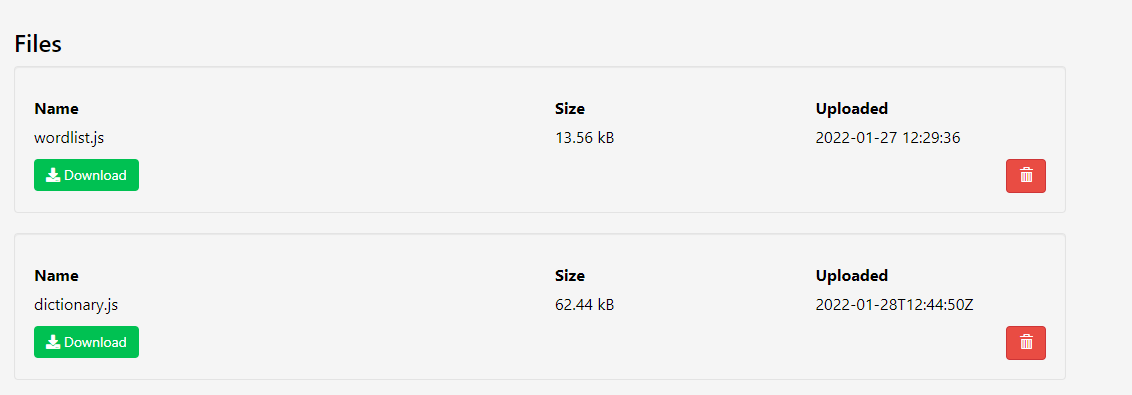Image resolution: width=1132 pixels, height=395 pixels.
Task: Click the 62.44 kB size value
Action: click(x=585, y=305)
